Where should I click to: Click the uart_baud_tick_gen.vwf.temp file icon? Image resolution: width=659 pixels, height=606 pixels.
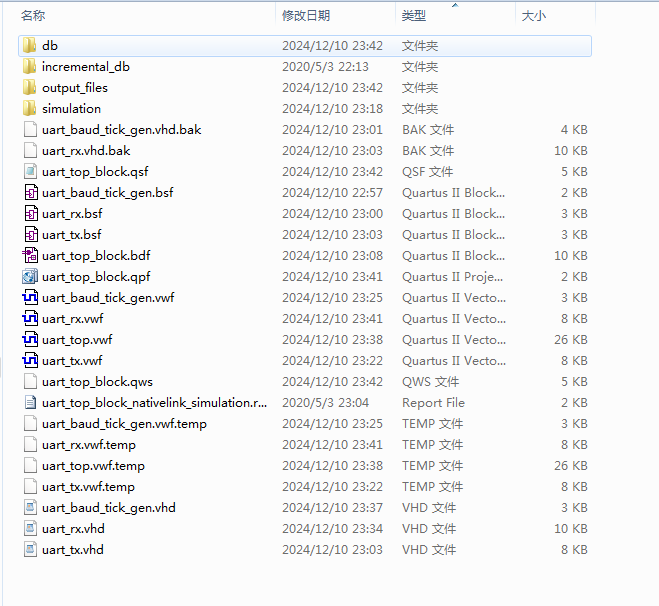[30, 424]
